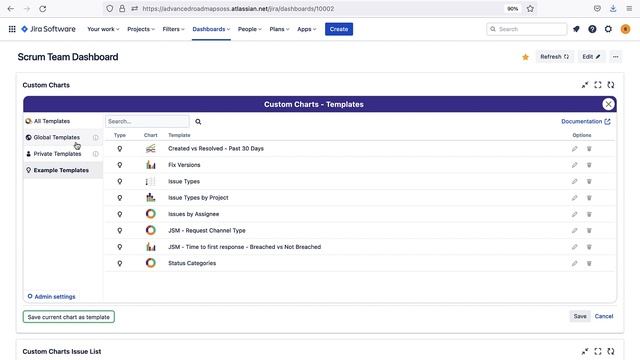Image resolution: width=640 pixels, height=360 pixels.
Task: Delete the Issues by Assignee template
Action: point(589,214)
